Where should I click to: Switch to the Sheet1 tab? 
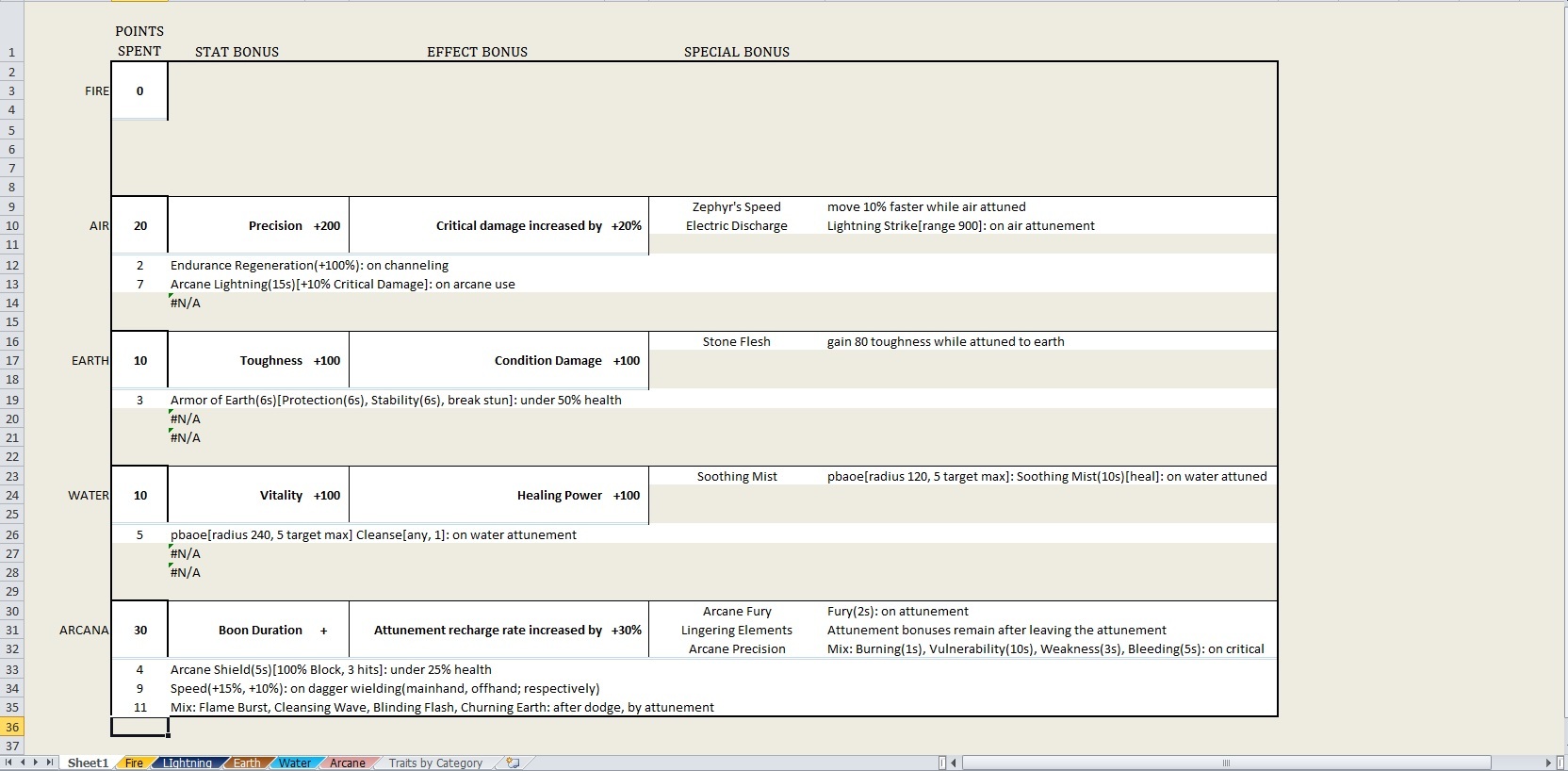pos(88,763)
